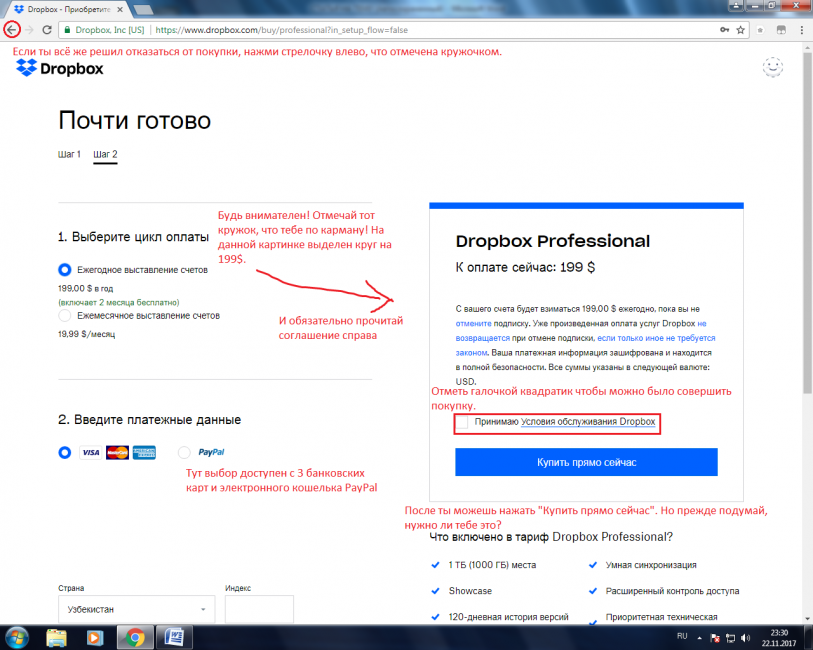Click the '1 ТБ (1000 ГБ) места' feature text

pos(492,565)
